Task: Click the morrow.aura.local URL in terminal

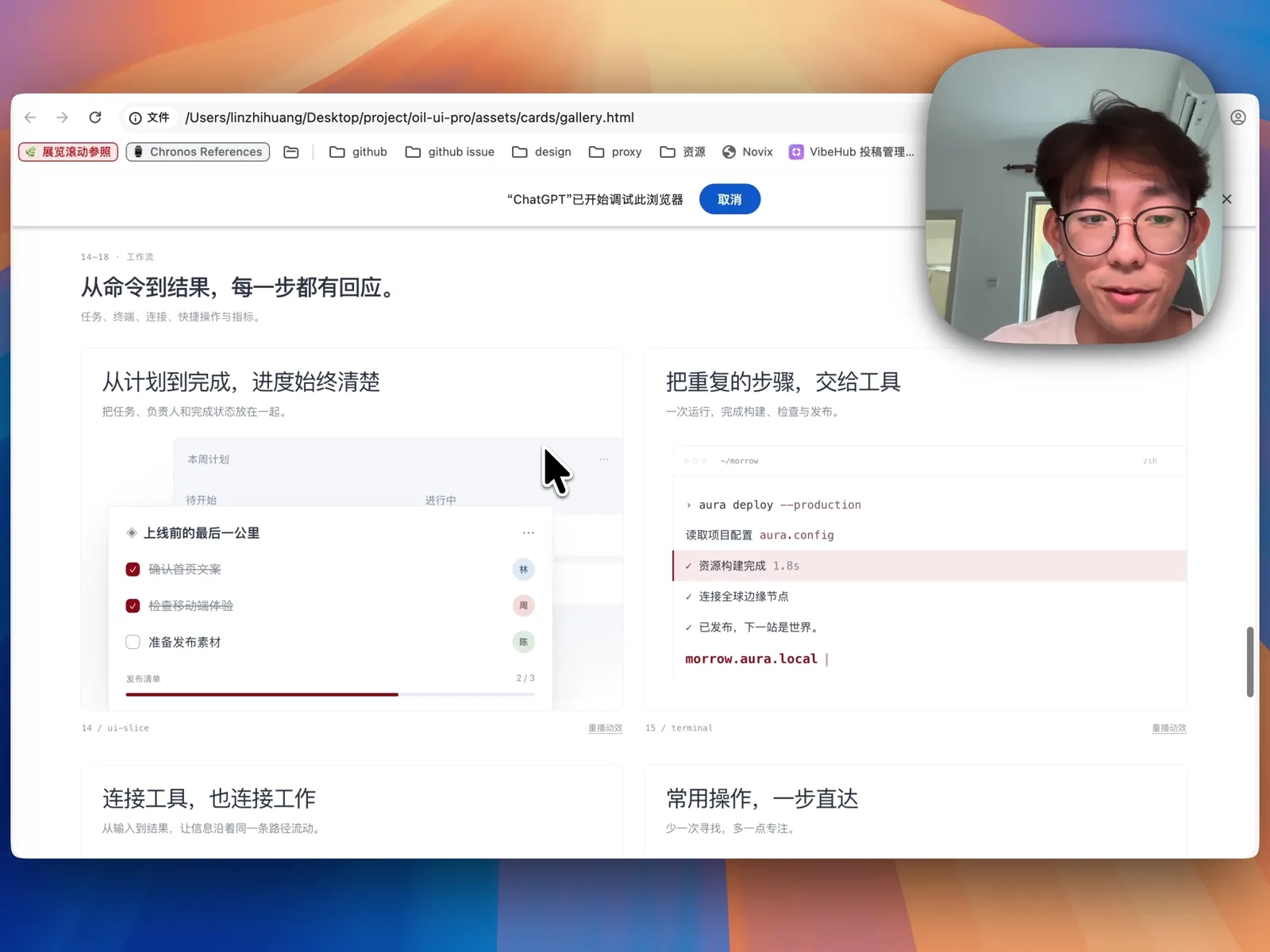Action: coord(751,658)
